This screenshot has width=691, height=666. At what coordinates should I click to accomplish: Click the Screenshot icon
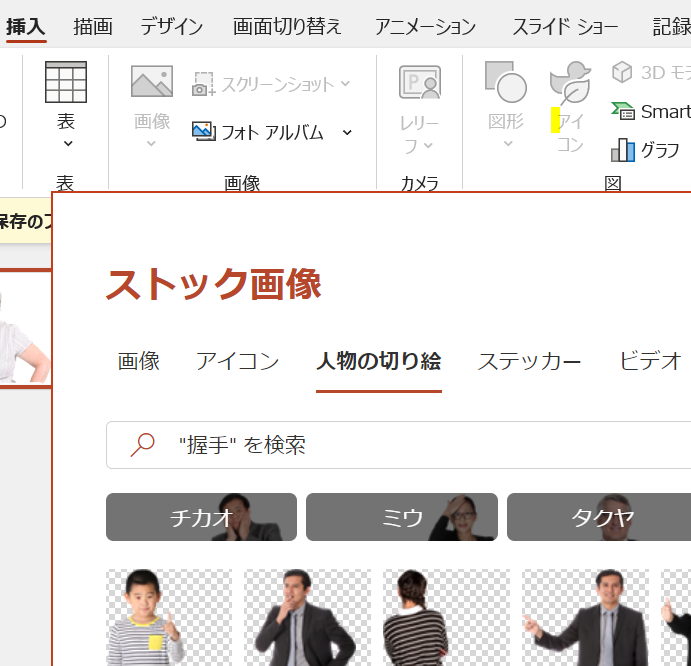204,84
